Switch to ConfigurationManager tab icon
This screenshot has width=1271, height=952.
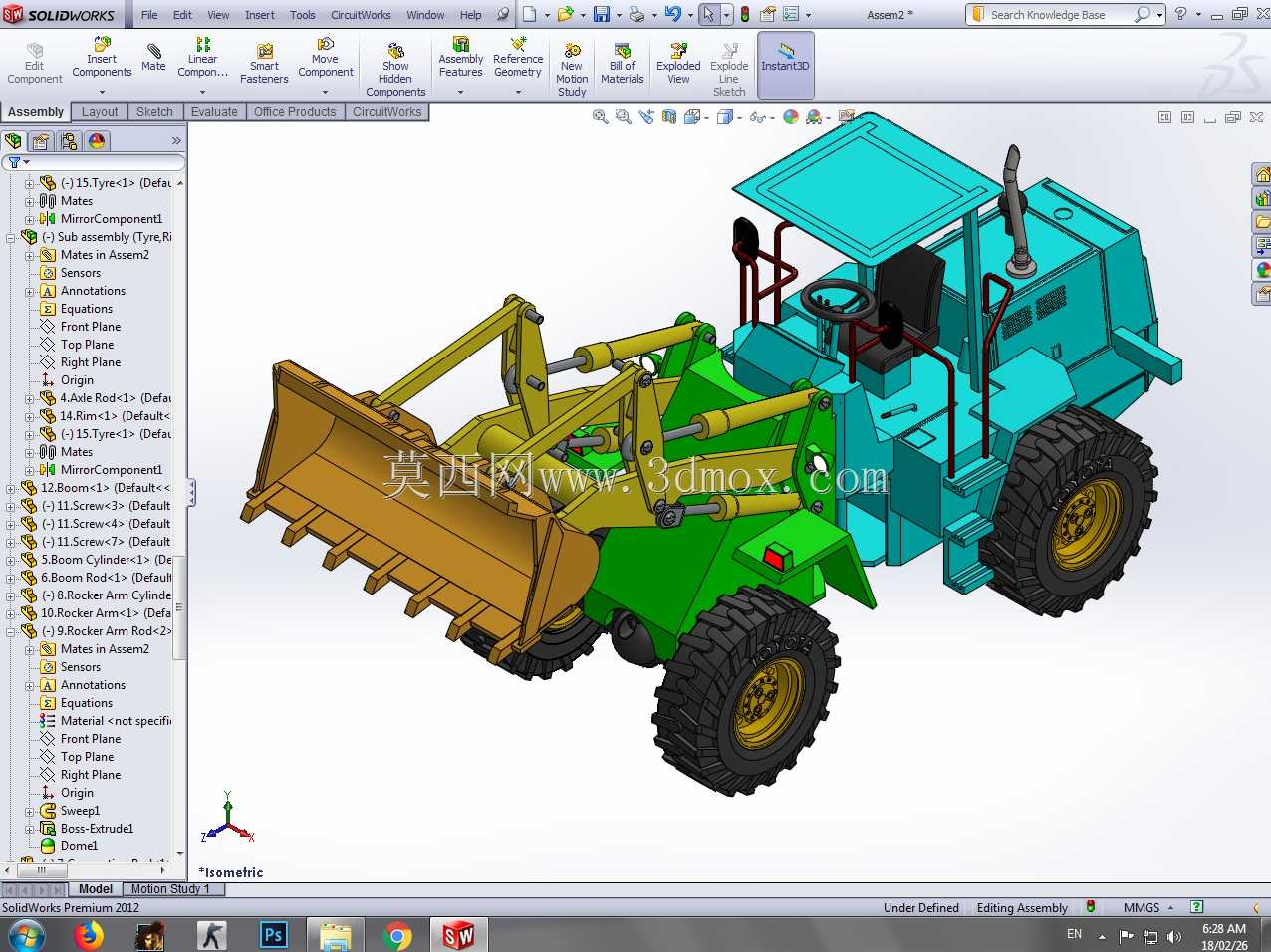point(69,141)
